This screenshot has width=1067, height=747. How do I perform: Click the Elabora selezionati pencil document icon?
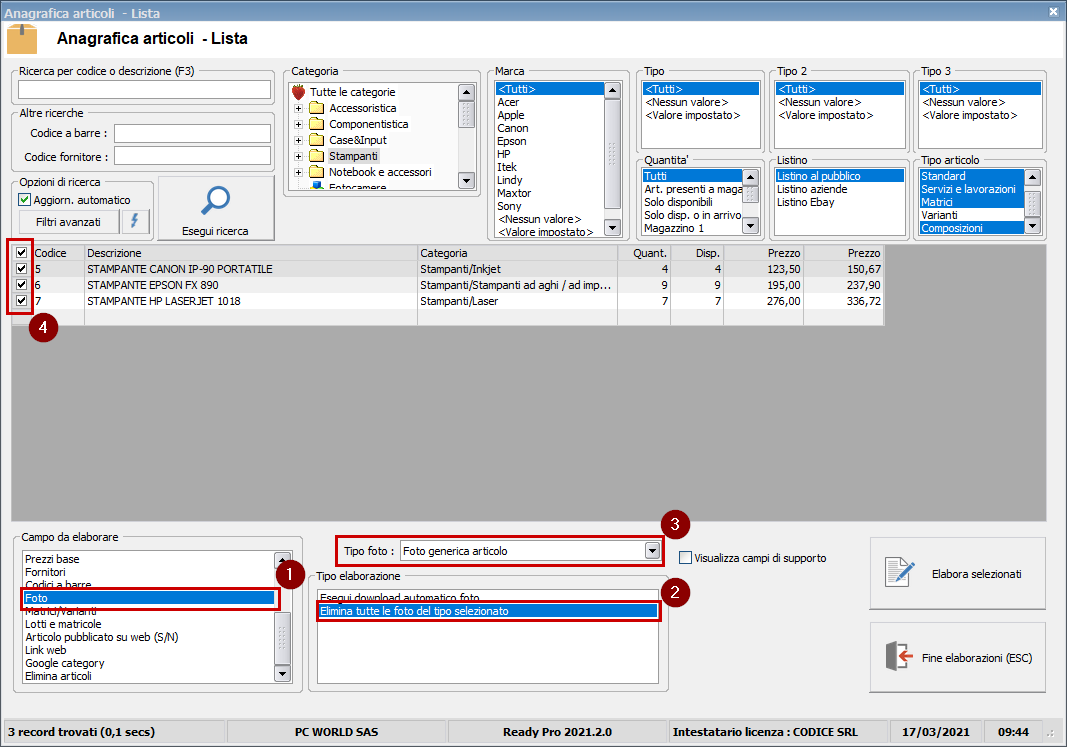[900, 572]
